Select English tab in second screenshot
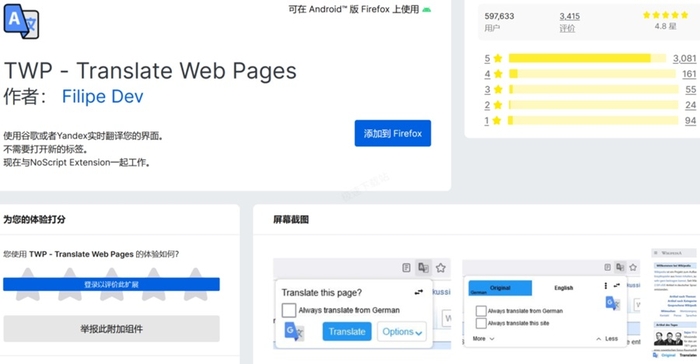The image size is (700, 364). (563, 288)
